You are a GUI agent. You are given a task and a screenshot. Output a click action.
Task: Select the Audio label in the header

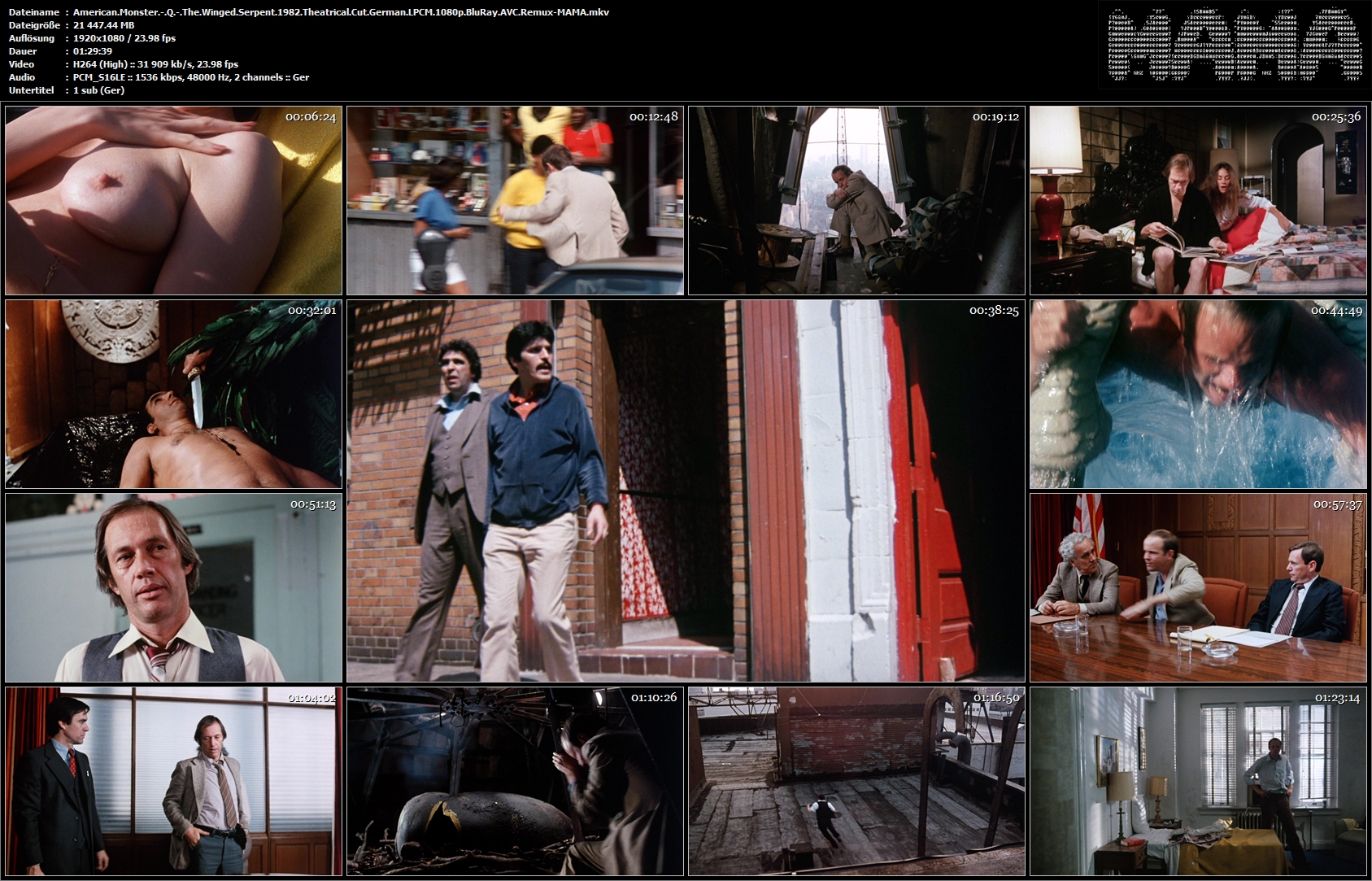pos(22,77)
